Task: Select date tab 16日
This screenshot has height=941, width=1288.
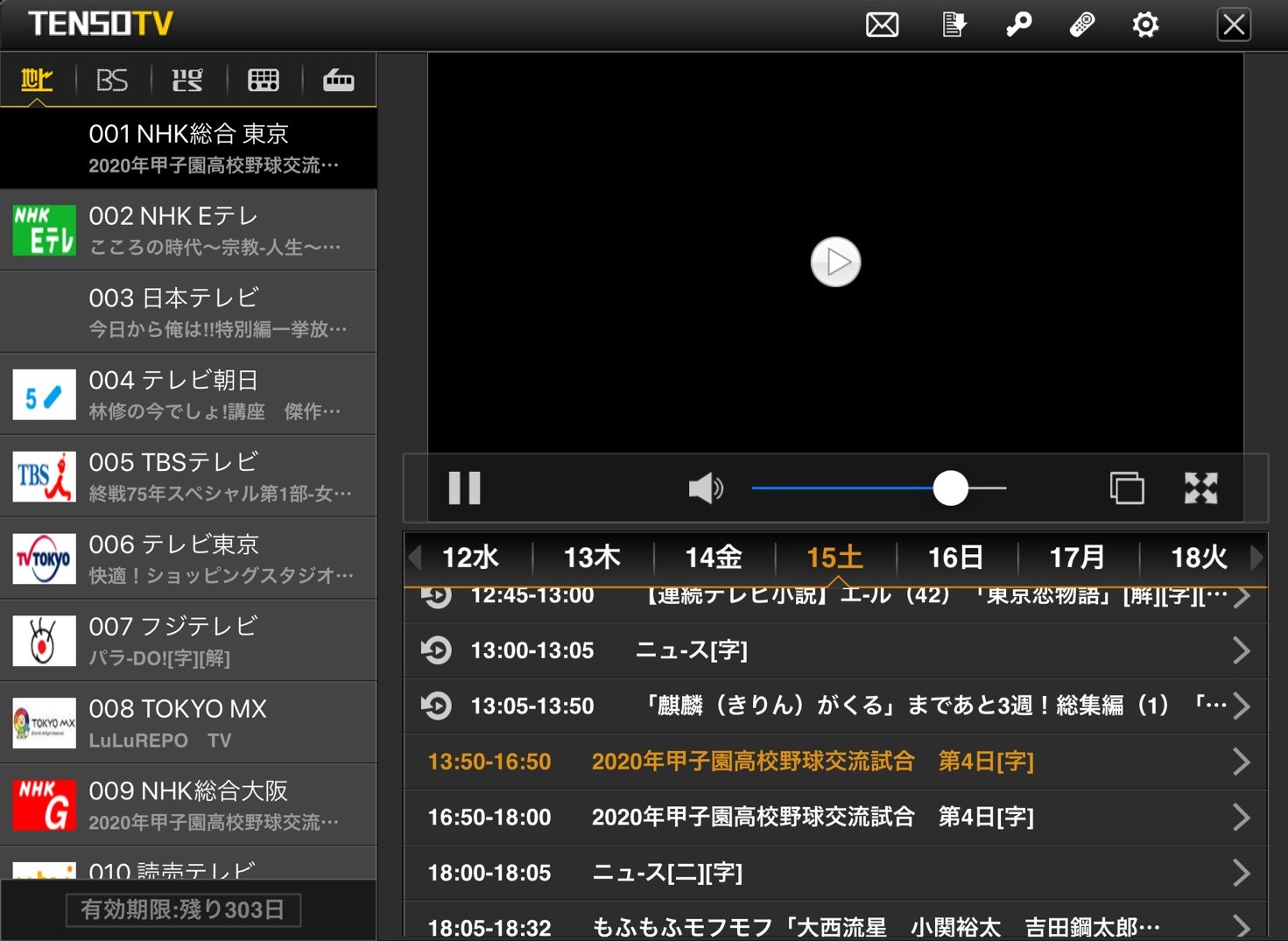Action: click(955, 558)
